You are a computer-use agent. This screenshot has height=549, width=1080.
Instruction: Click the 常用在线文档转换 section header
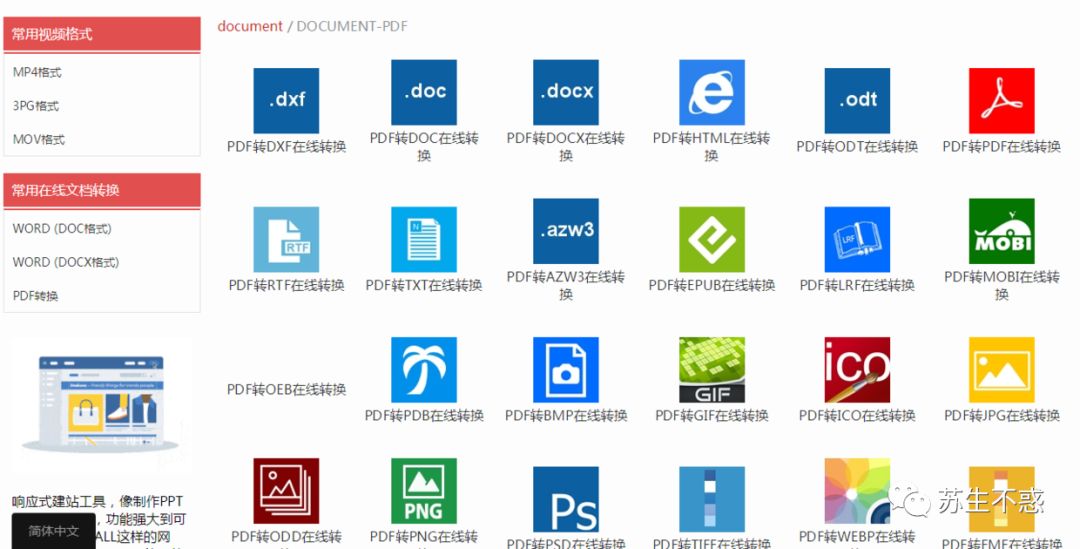click(102, 190)
